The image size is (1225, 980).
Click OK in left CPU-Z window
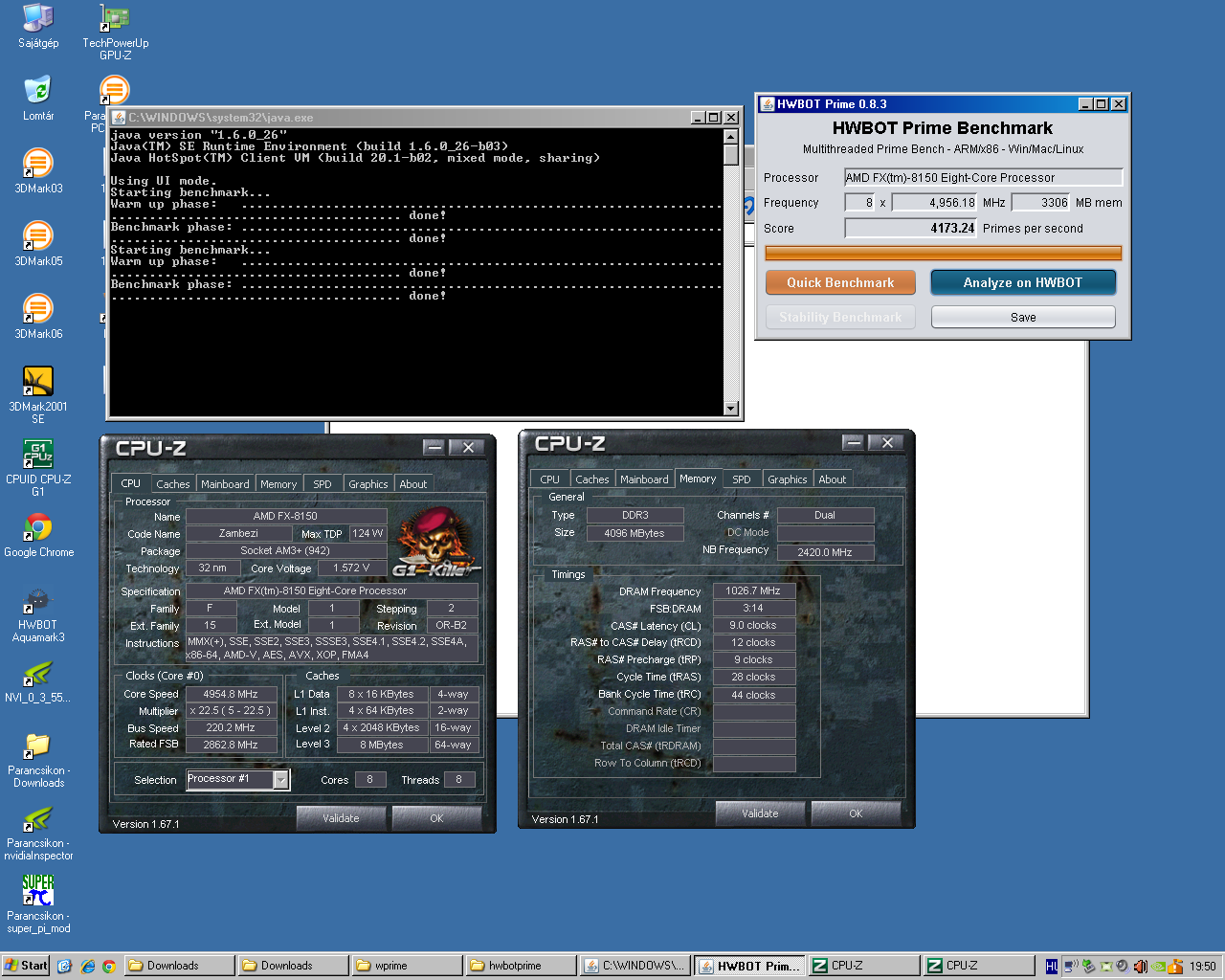436,818
